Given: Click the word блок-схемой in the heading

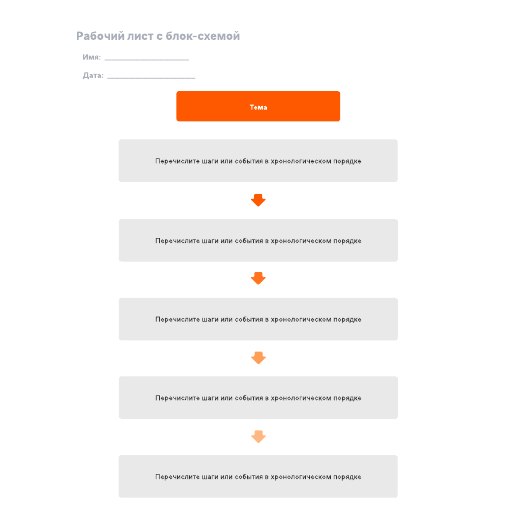Looking at the screenshot, I should (x=203, y=36).
